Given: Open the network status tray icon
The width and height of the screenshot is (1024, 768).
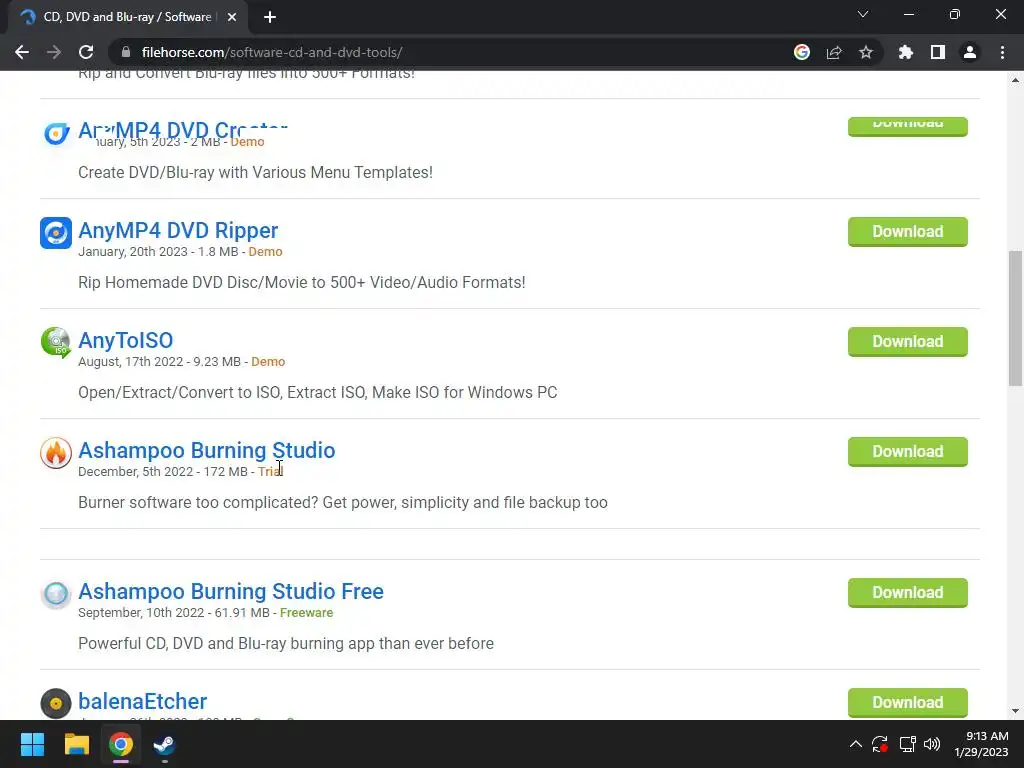Looking at the screenshot, I should [907, 744].
